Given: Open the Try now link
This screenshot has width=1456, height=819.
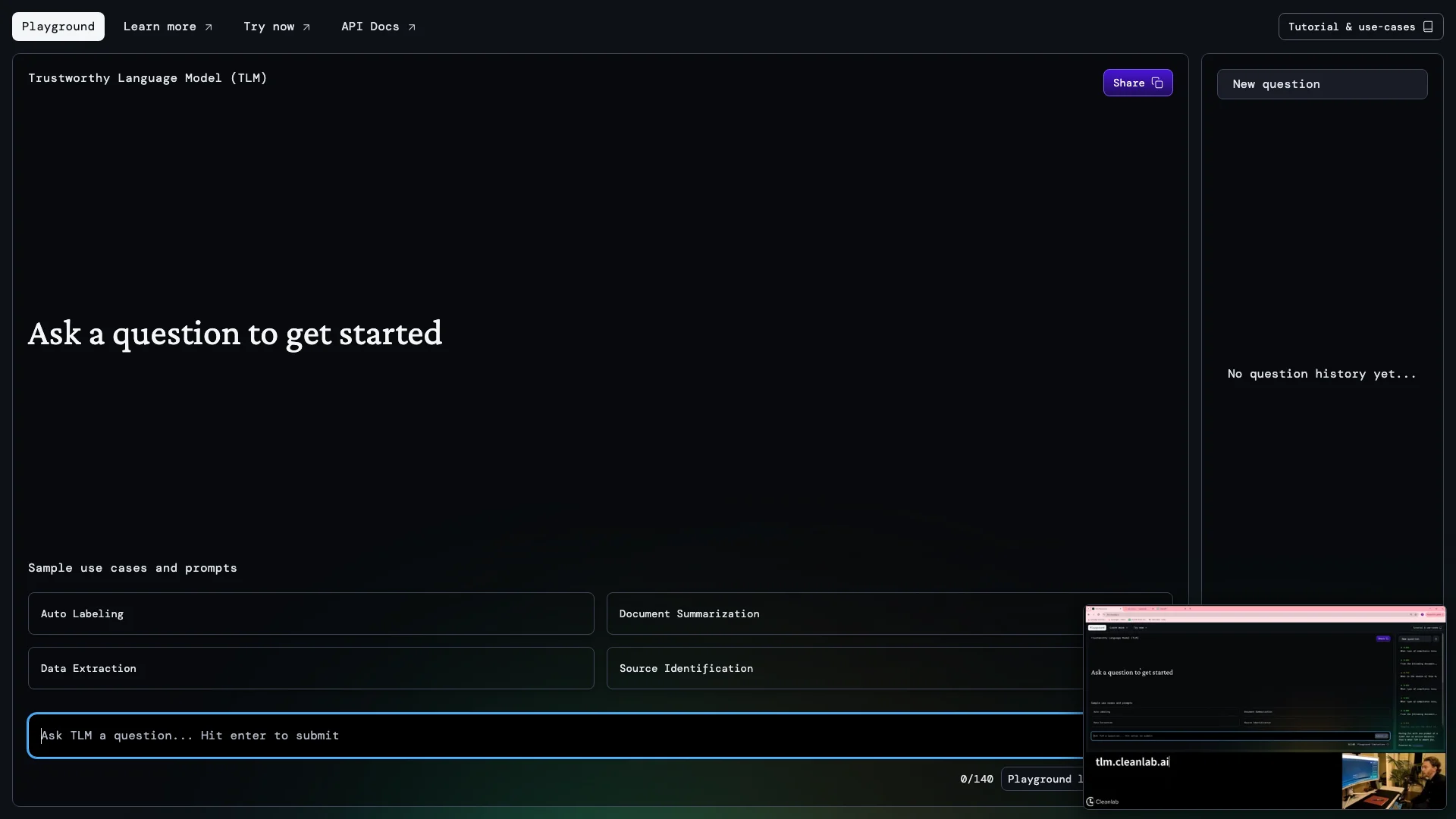Looking at the screenshot, I should [x=277, y=27].
